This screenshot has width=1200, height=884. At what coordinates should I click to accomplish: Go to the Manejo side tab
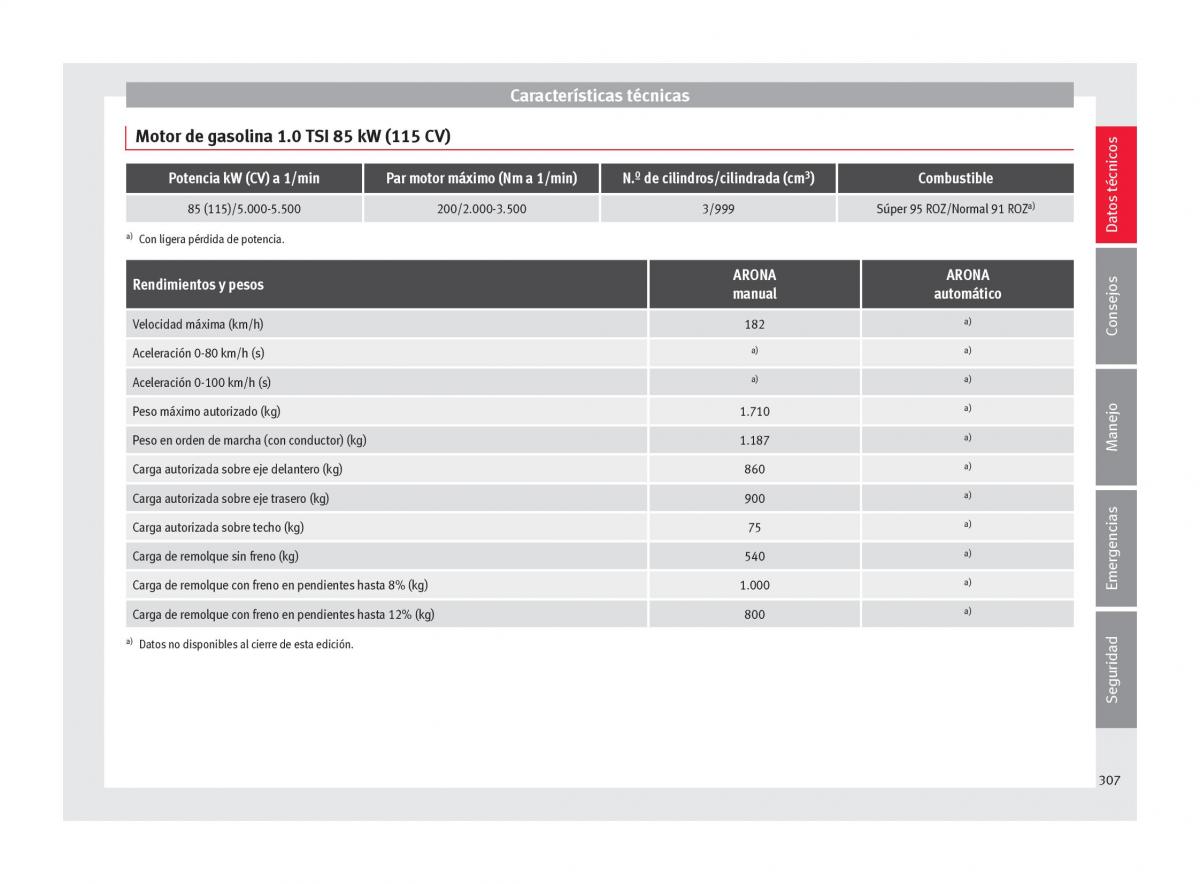click(1116, 427)
